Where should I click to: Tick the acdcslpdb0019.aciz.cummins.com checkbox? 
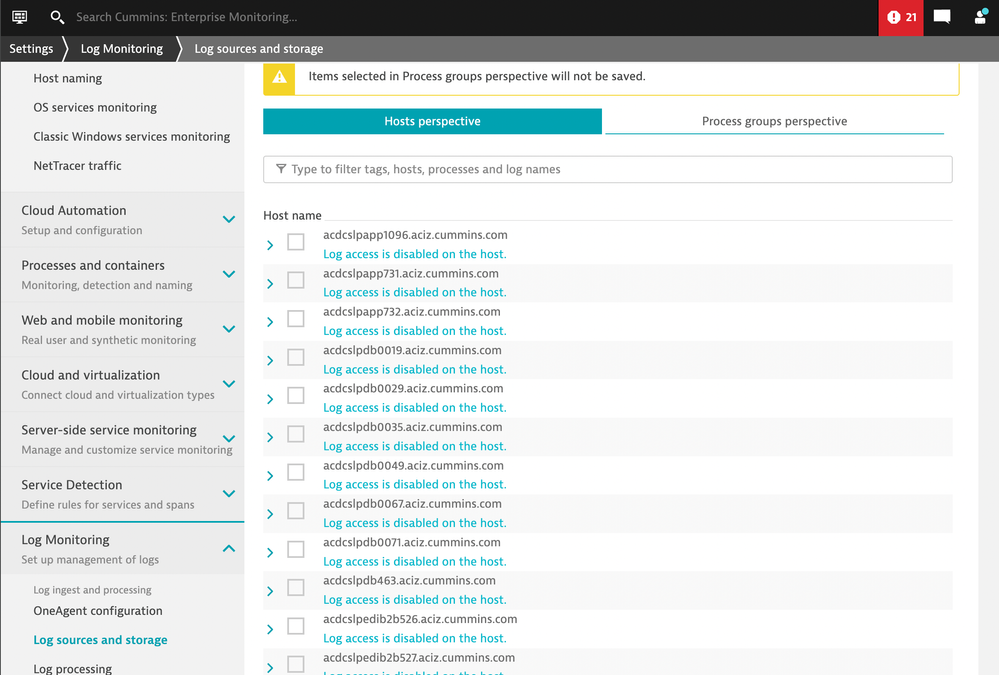coord(295,357)
